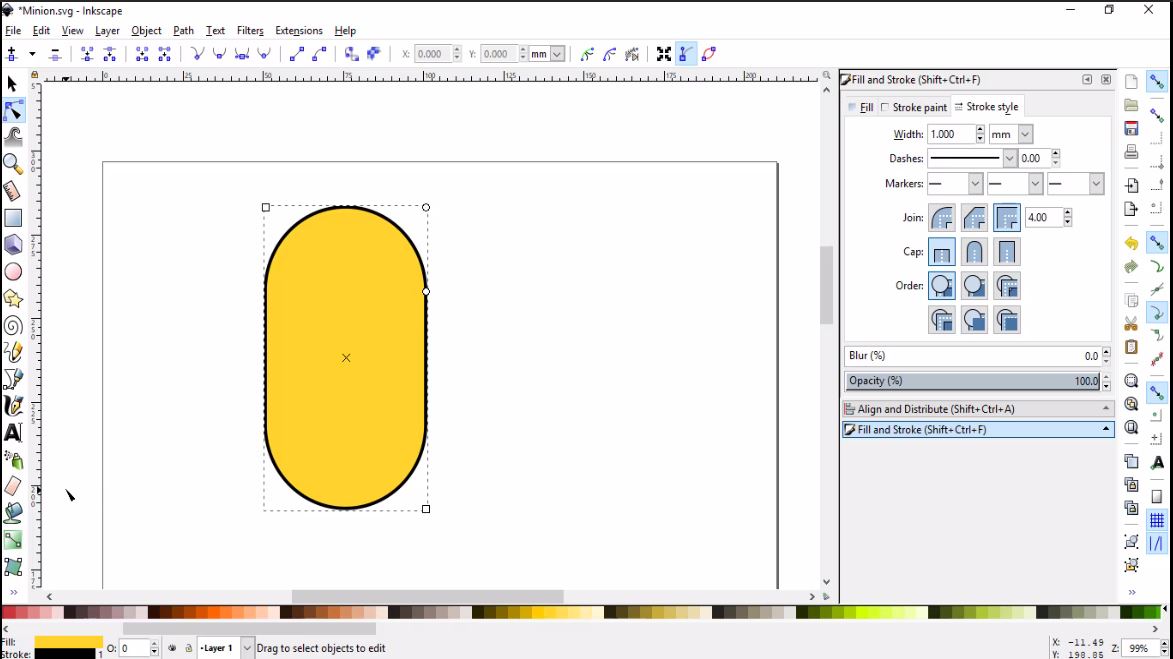
Task: Select the Calligraphy tool
Action: 13,406
